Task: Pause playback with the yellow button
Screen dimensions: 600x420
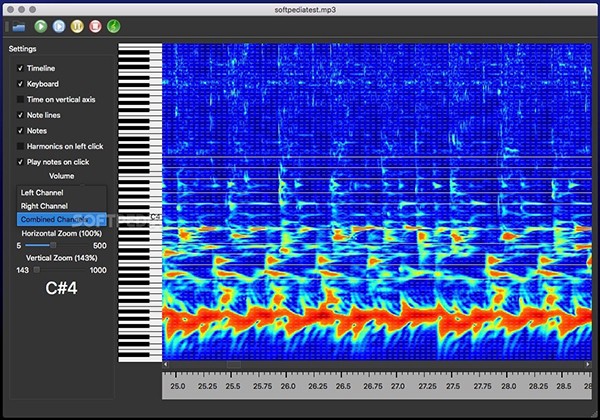Action: pyautogui.click(x=77, y=25)
